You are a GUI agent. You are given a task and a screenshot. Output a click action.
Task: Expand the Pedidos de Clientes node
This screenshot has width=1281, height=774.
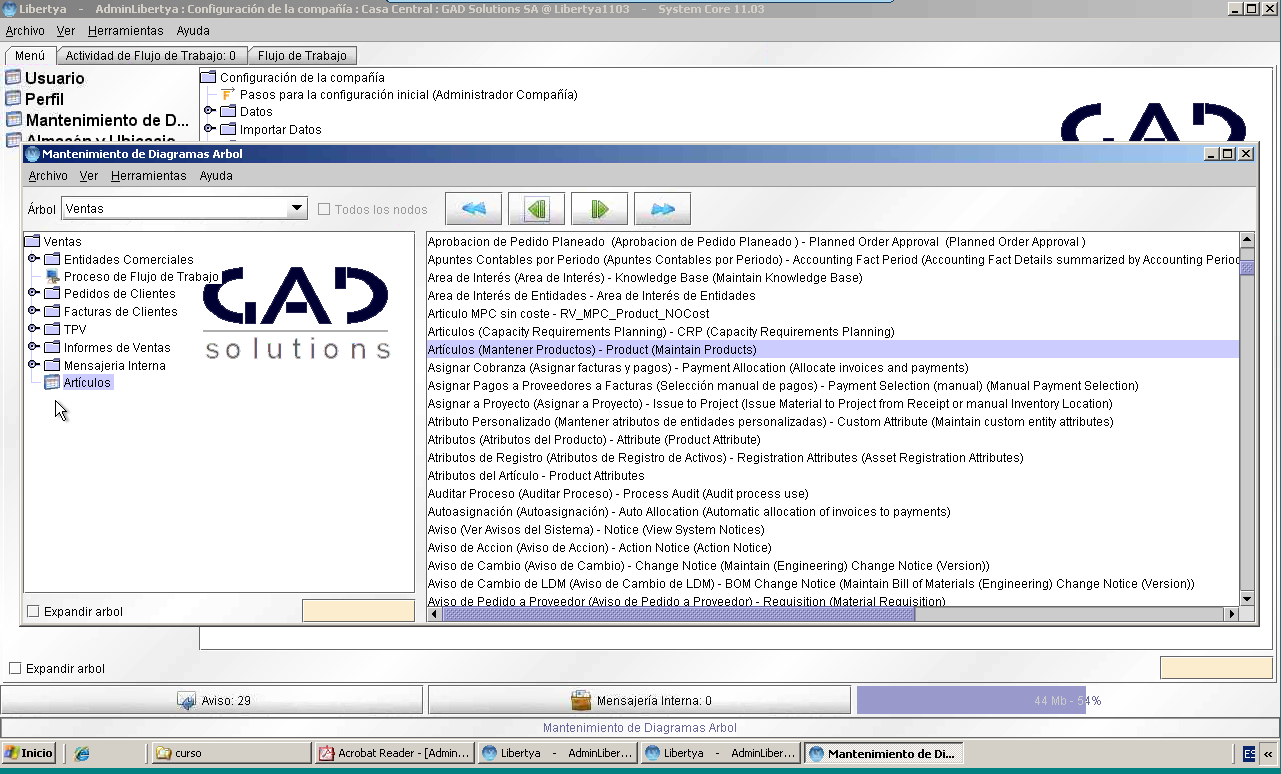click(x=33, y=293)
